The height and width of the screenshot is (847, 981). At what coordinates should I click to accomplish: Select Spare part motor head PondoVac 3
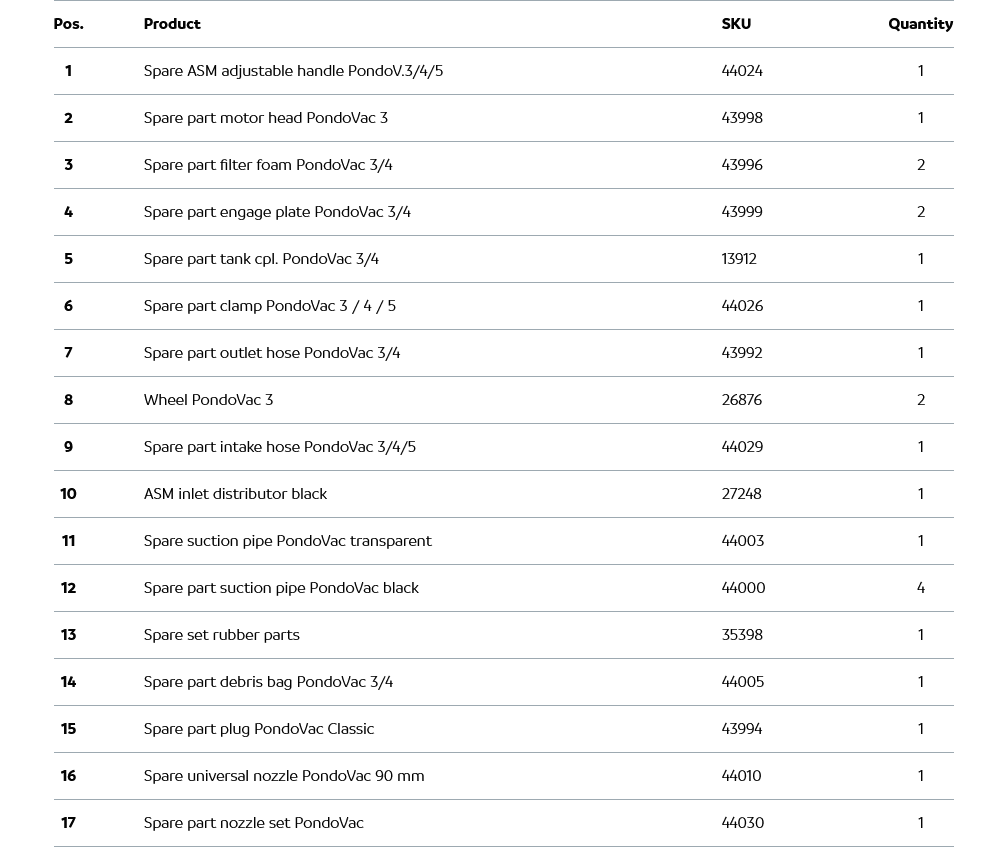pos(265,118)
